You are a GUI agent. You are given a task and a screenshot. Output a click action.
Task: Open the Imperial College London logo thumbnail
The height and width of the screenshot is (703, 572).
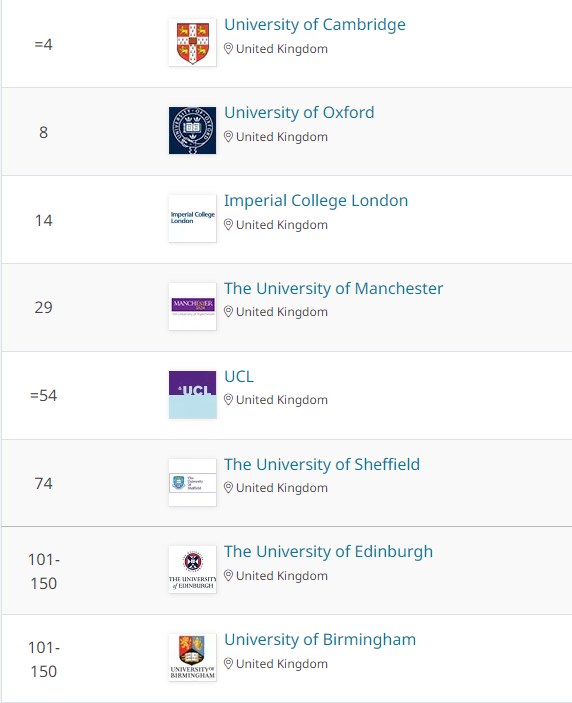(192, 218)
